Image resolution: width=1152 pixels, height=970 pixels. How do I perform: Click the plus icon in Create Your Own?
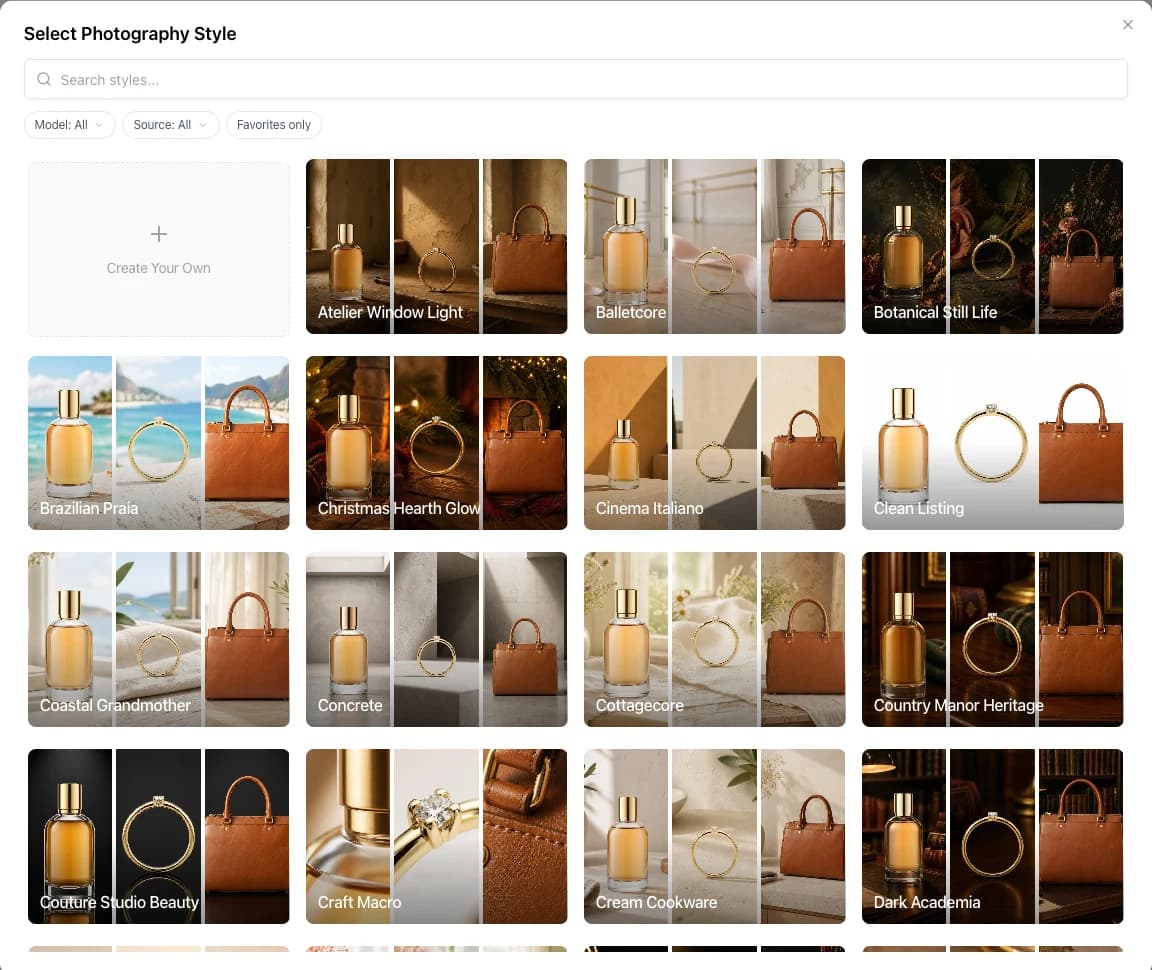[159, 234]
